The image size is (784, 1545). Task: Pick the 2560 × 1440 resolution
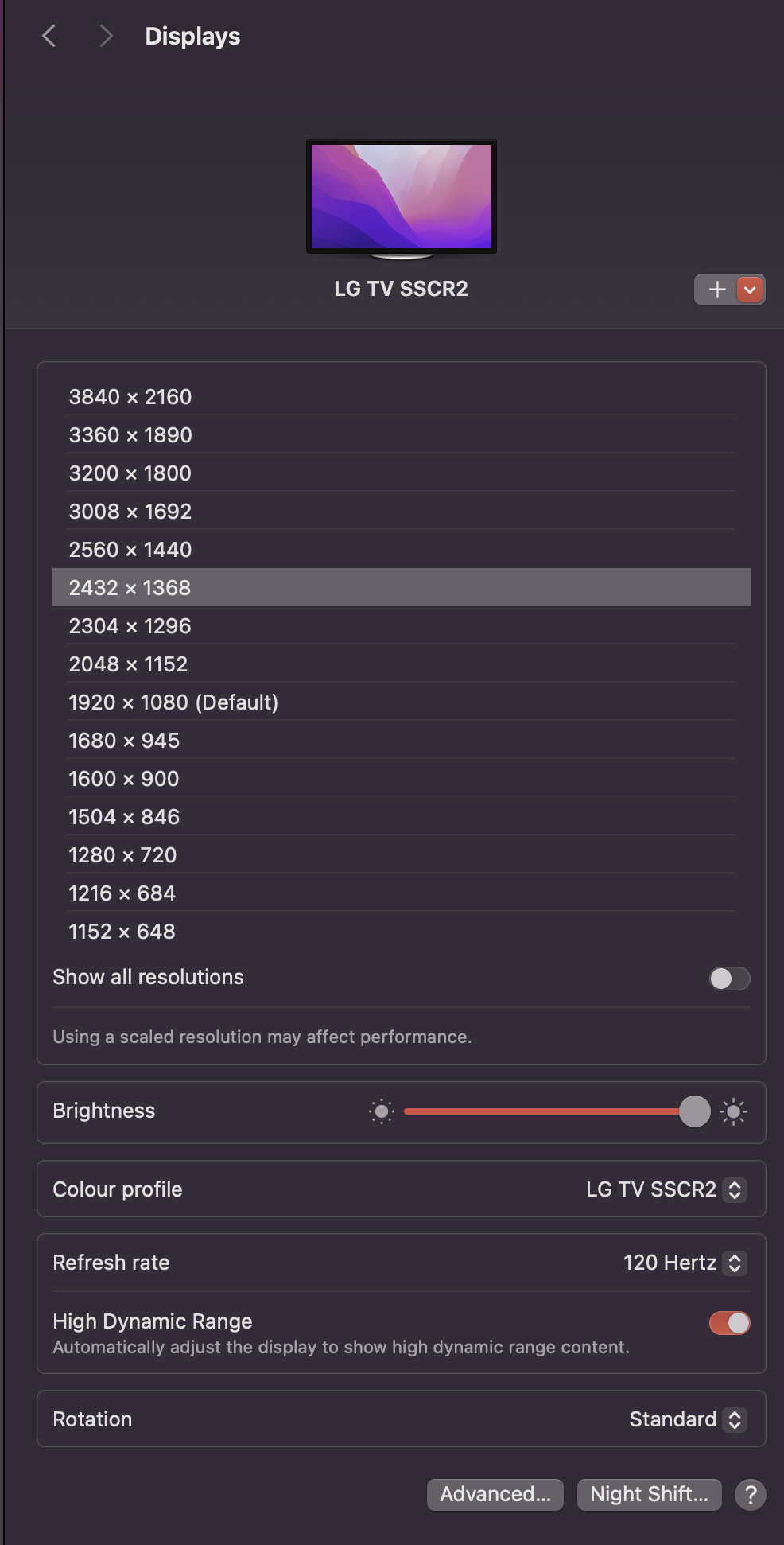click(130, 550)
